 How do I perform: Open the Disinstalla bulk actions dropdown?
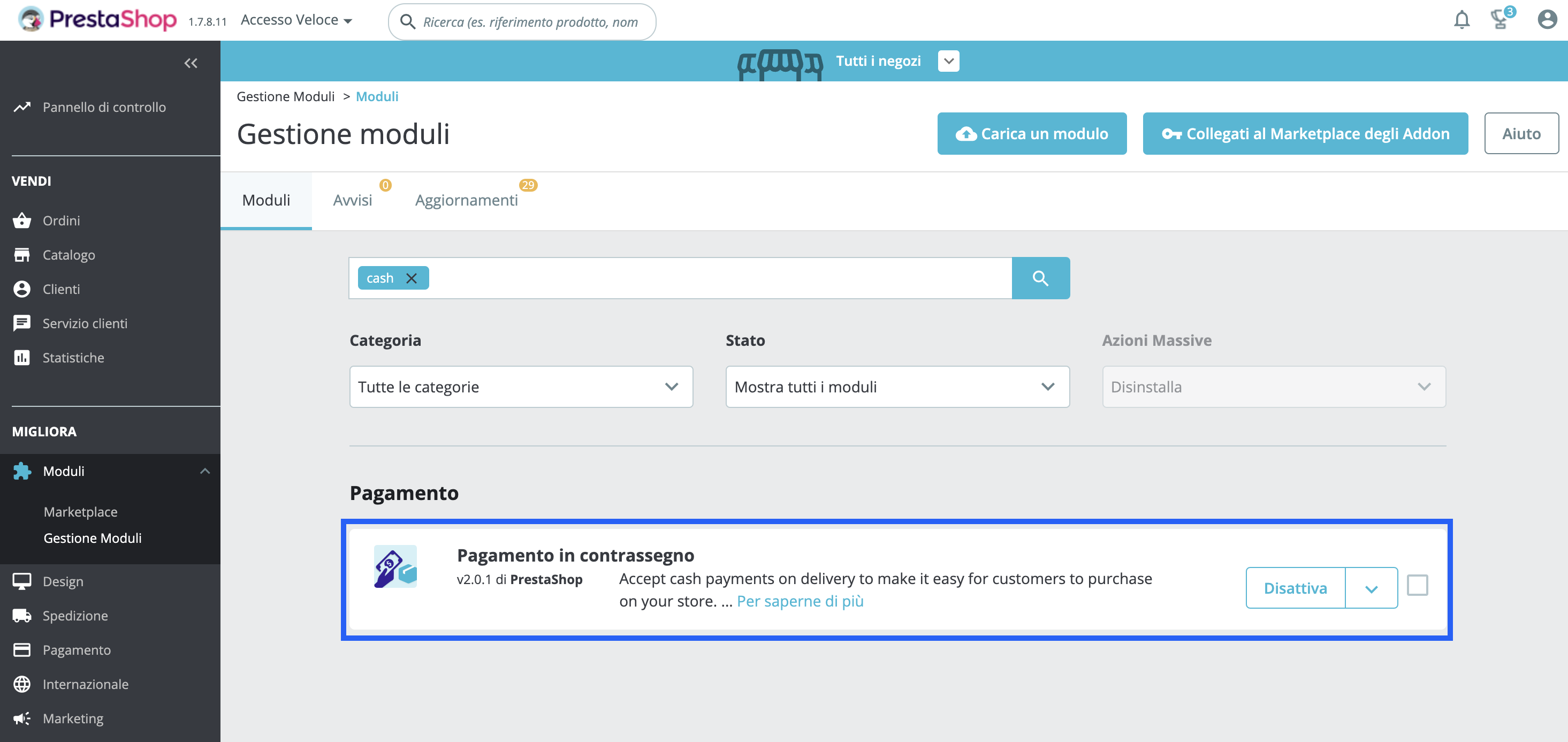(1273, 387)
